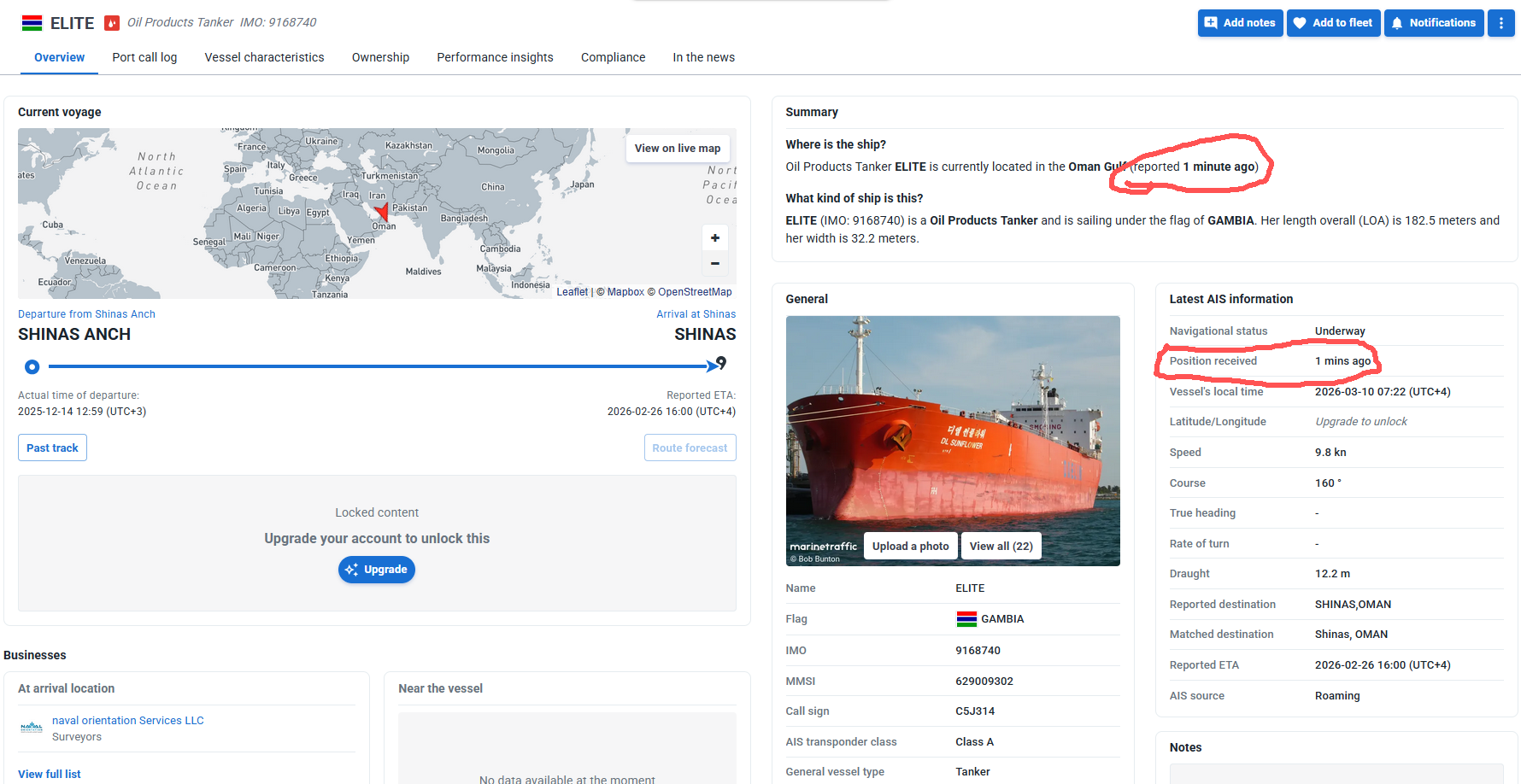Click the Notes text field
The width and height of the screenshot is (1521, 784).
[x=1336, y=774]
